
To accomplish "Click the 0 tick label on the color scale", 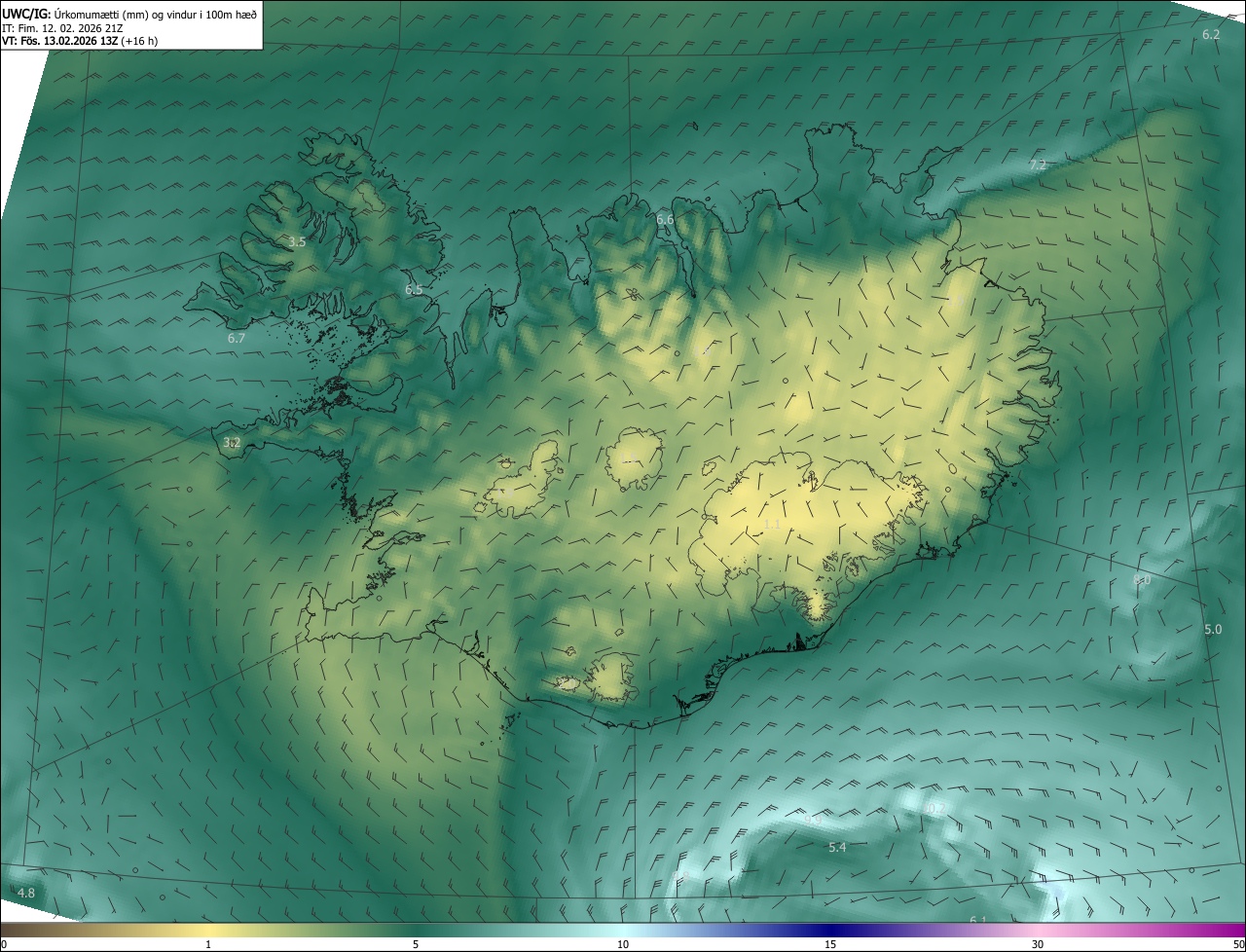I will coord(4,944).
